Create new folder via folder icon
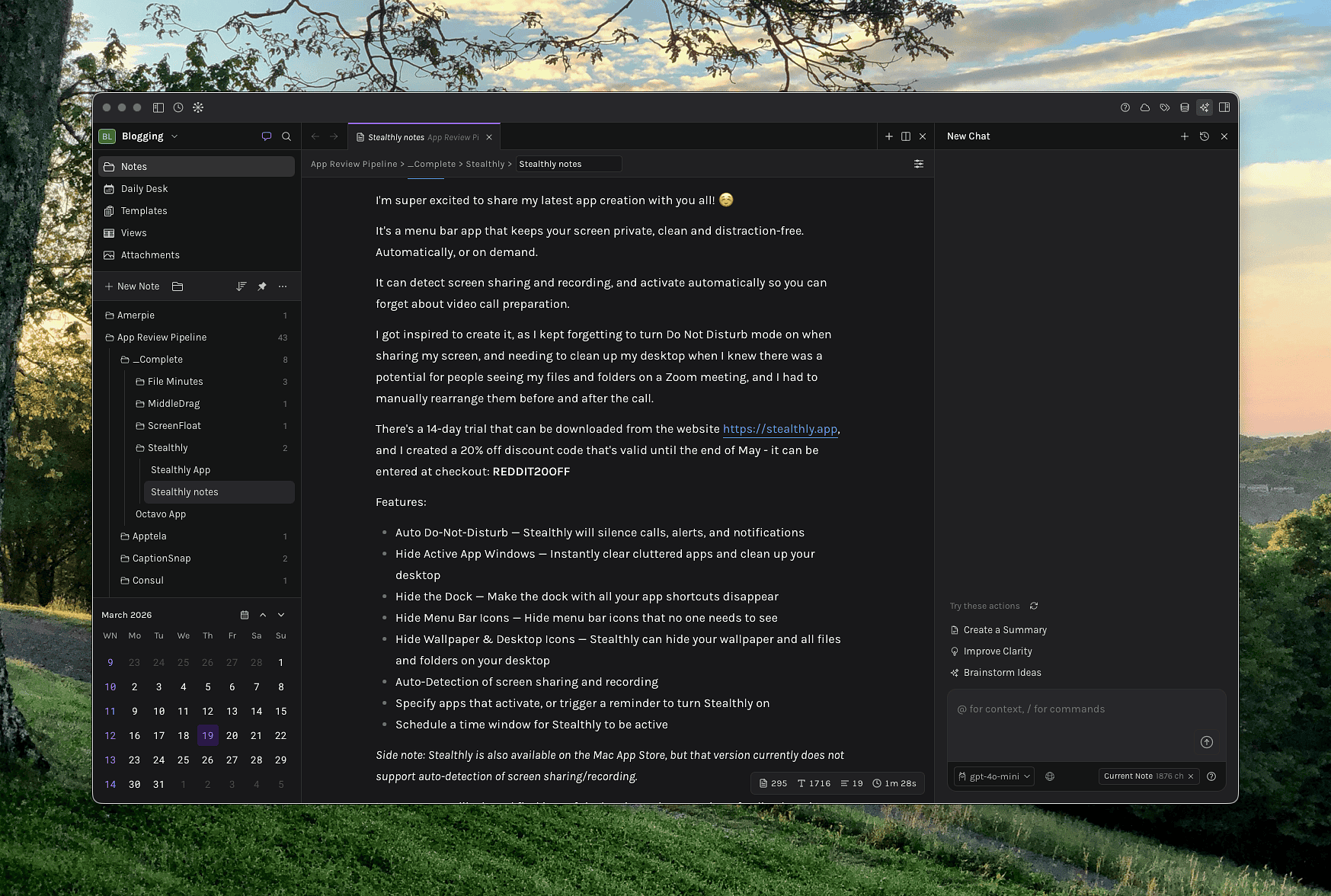Screen dimensions: 1331x896 178,286
